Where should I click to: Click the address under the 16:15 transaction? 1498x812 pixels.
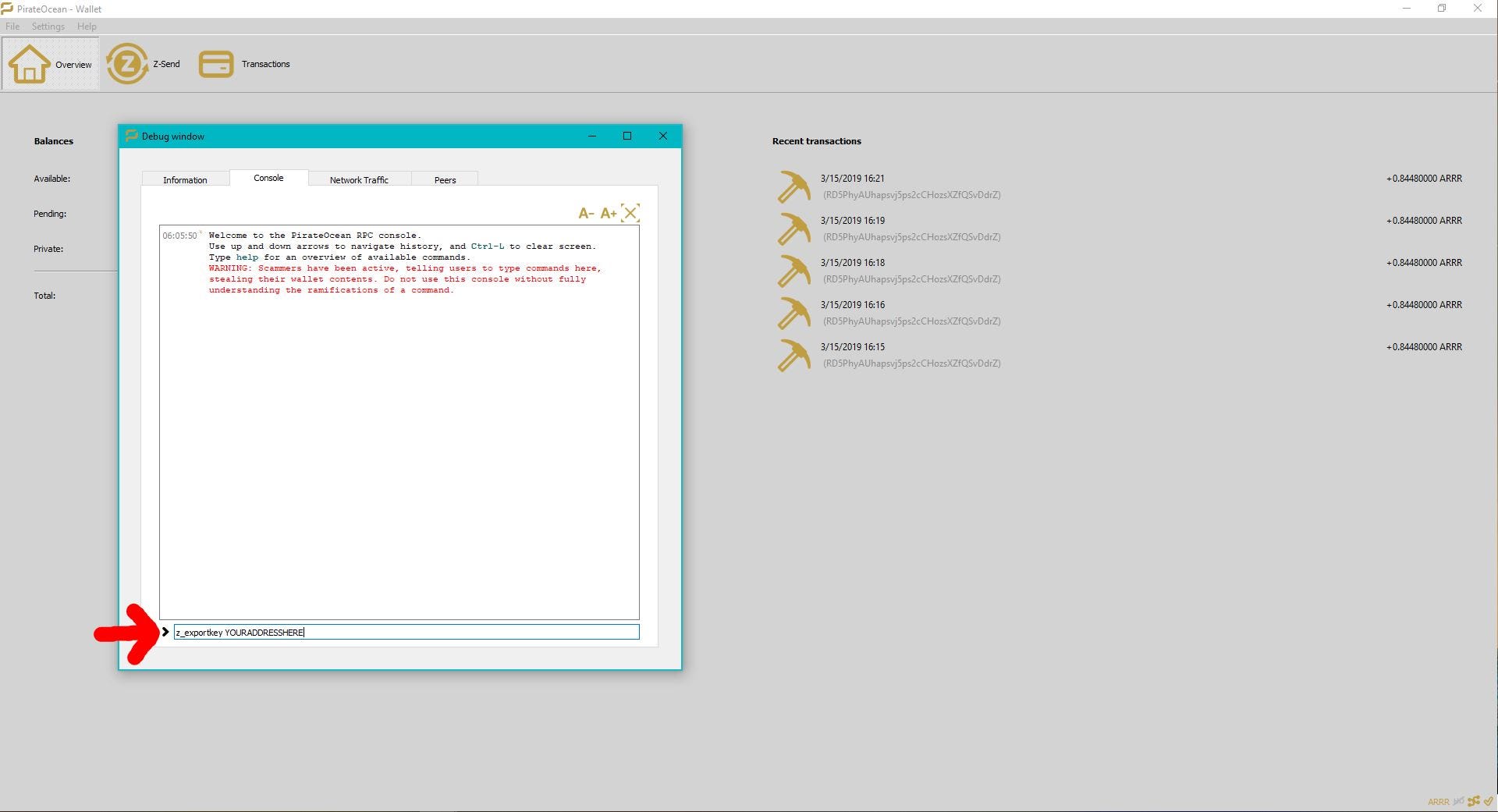coord(911,363)
